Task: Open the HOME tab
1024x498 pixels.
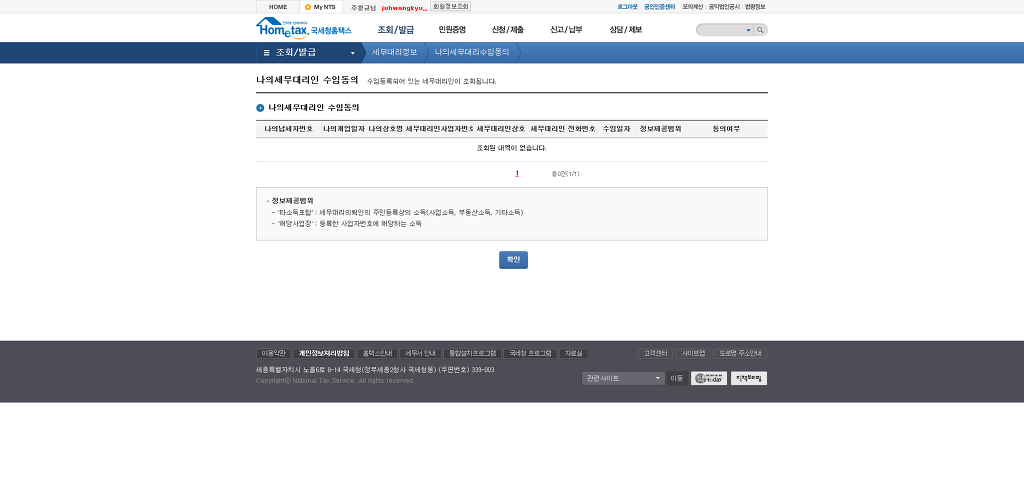Action: (x=278, y=7)
